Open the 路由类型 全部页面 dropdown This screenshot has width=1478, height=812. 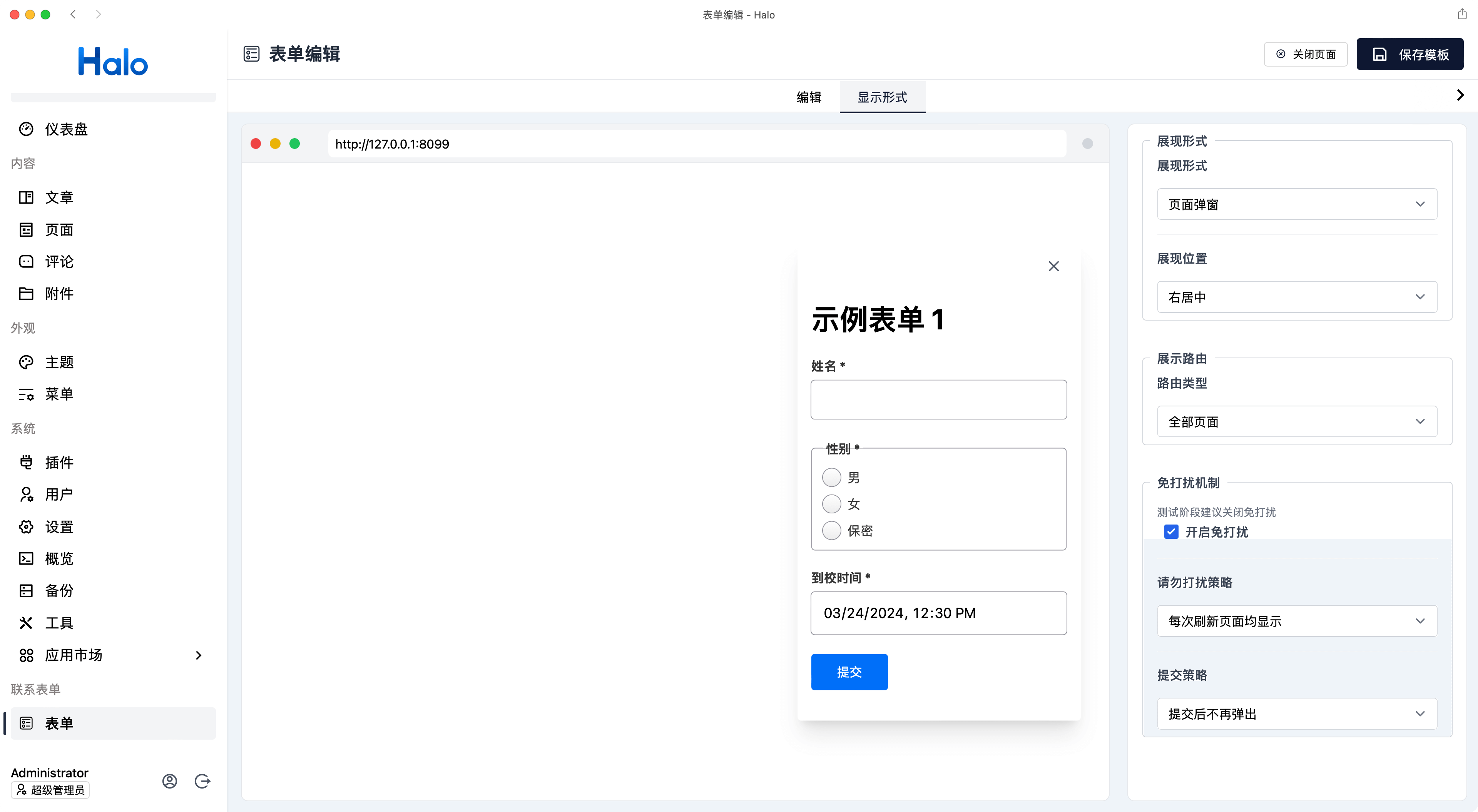click(1297, 422)
